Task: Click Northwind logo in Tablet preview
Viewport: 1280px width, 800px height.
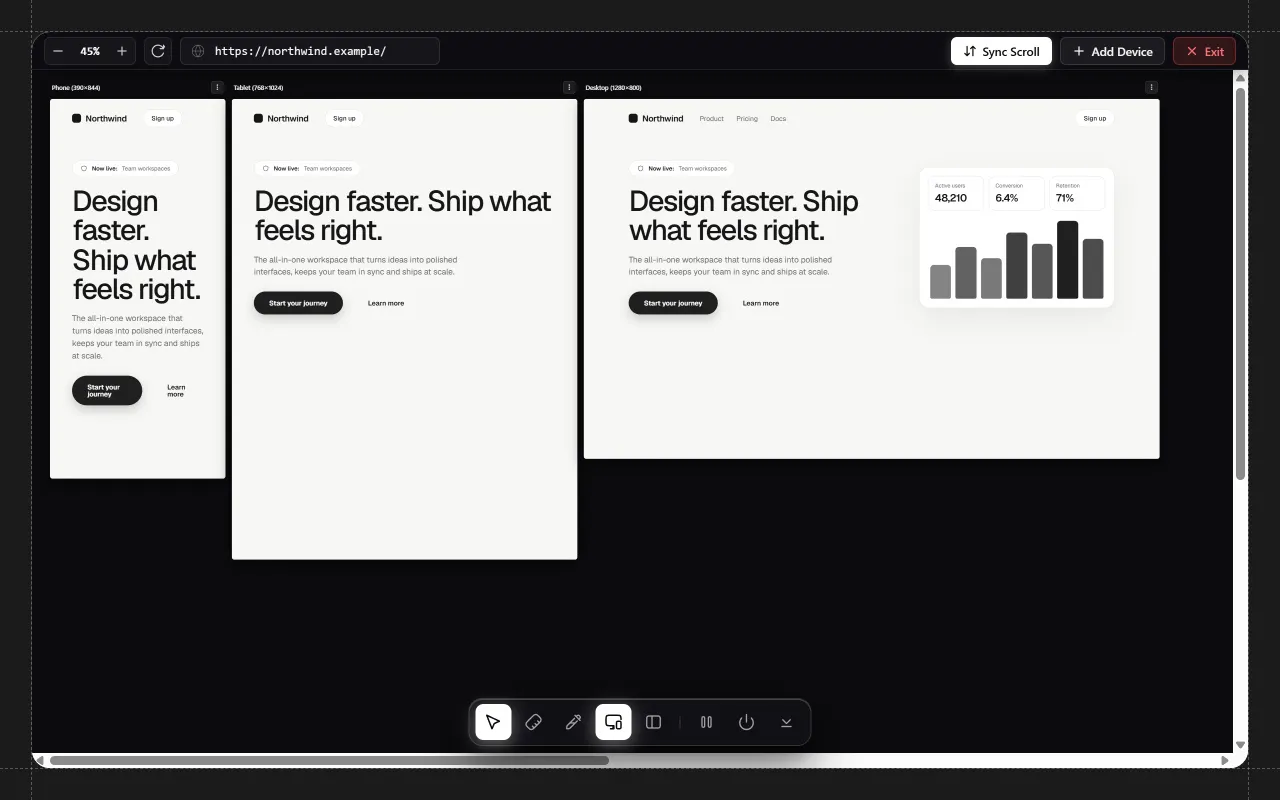Action: pyautogui.click(x=281, y=118)
